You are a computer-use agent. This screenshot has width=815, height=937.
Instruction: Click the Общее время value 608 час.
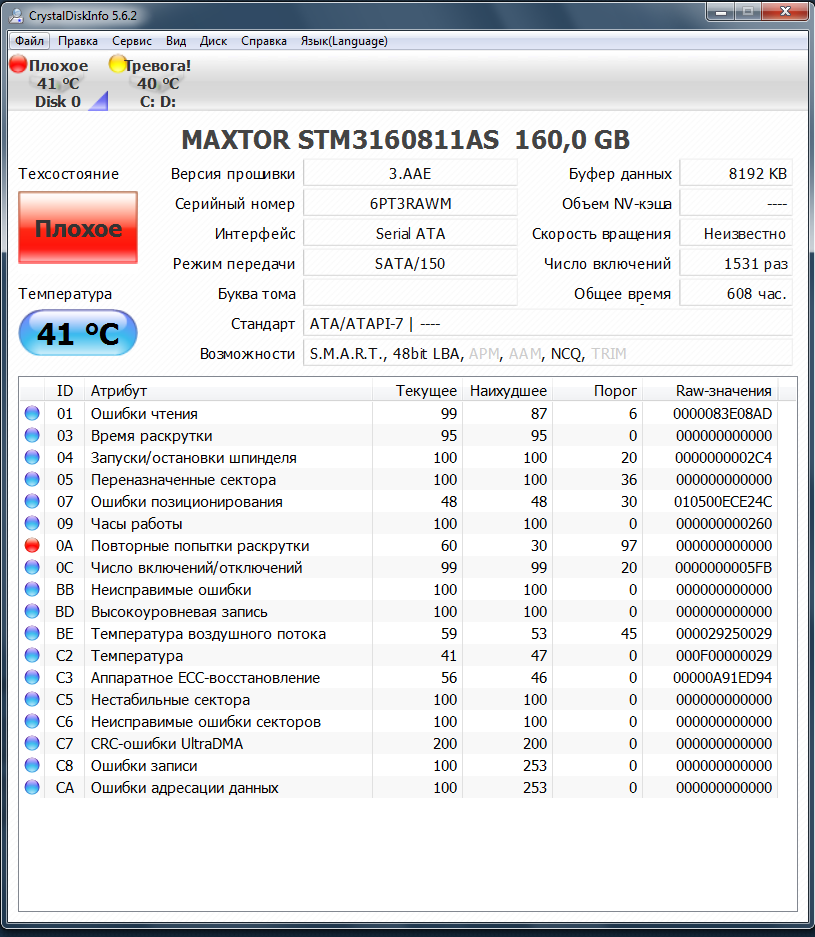coord(736,293)
